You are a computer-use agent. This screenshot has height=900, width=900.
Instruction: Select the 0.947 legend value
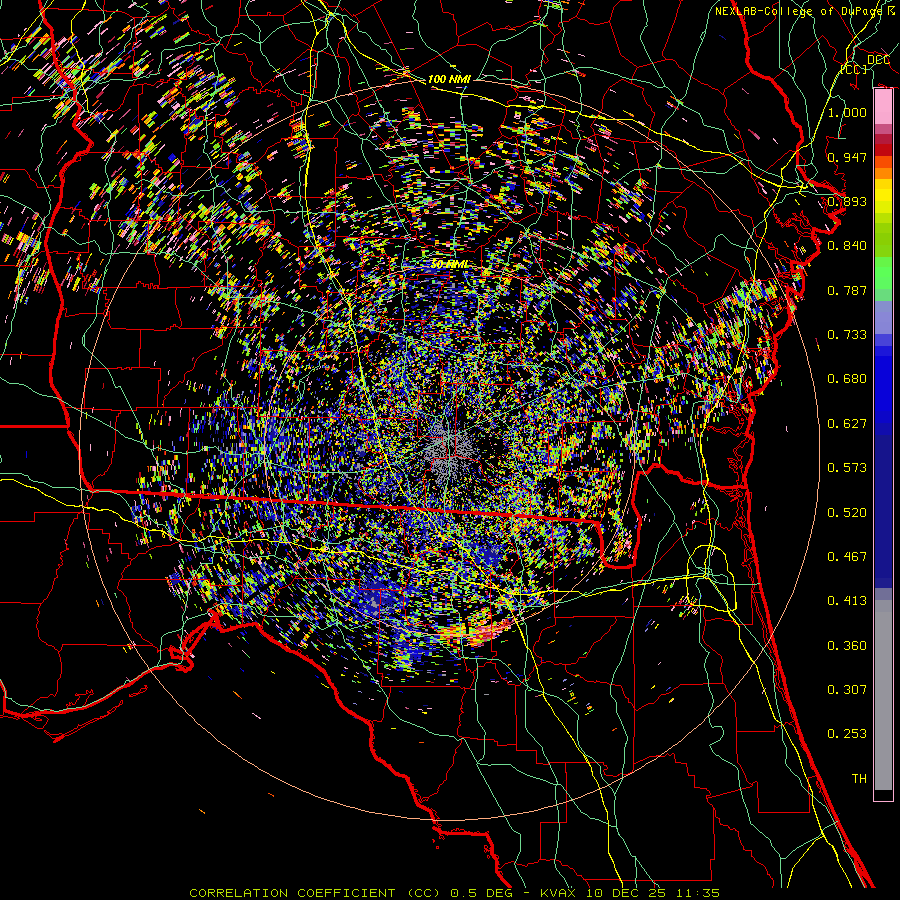(847, 157)
